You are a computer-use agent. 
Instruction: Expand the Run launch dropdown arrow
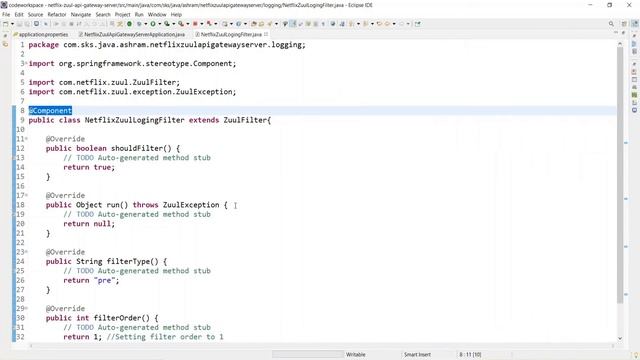160,24
